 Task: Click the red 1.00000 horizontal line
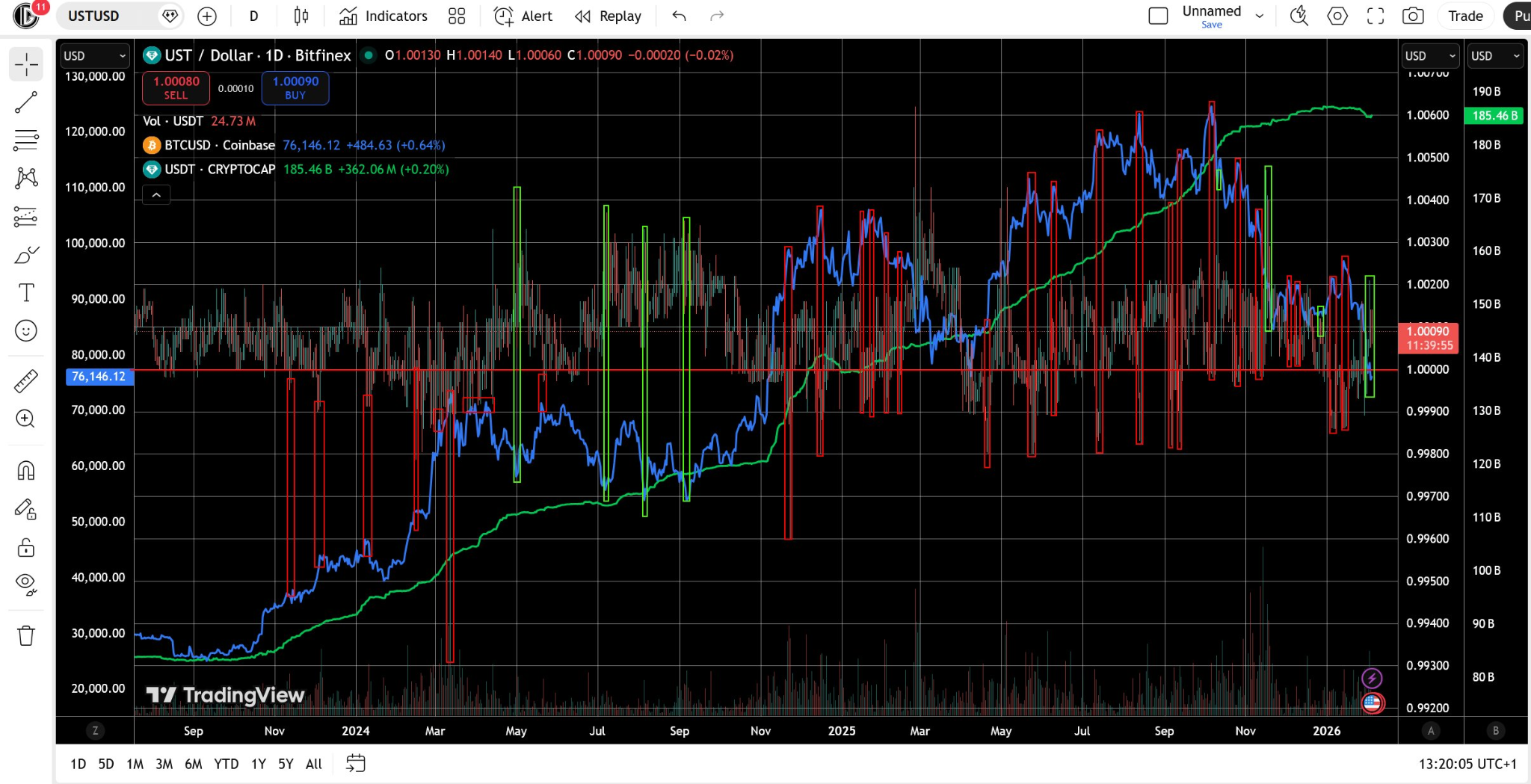click(x=748, y=370)
